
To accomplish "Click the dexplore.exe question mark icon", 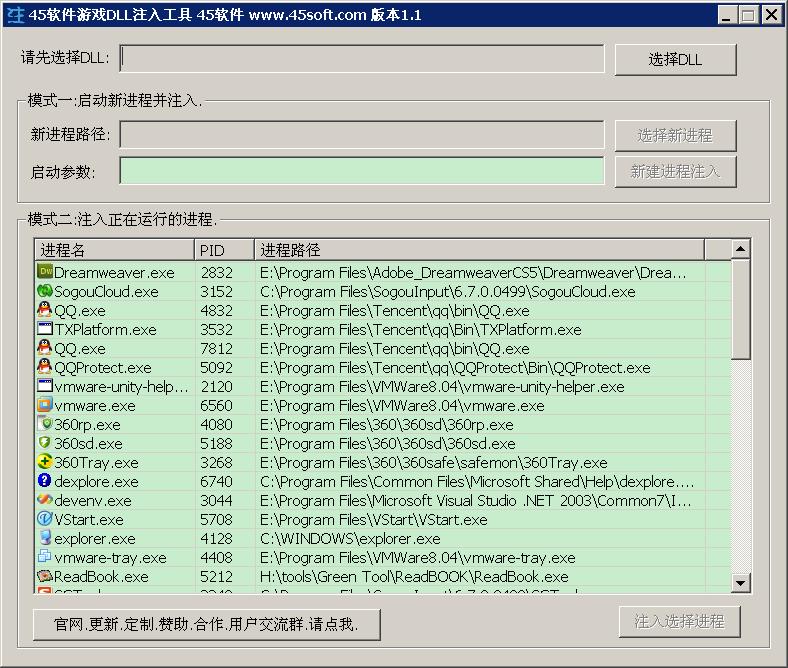I will pyautogui.click(x=45, y=481).
